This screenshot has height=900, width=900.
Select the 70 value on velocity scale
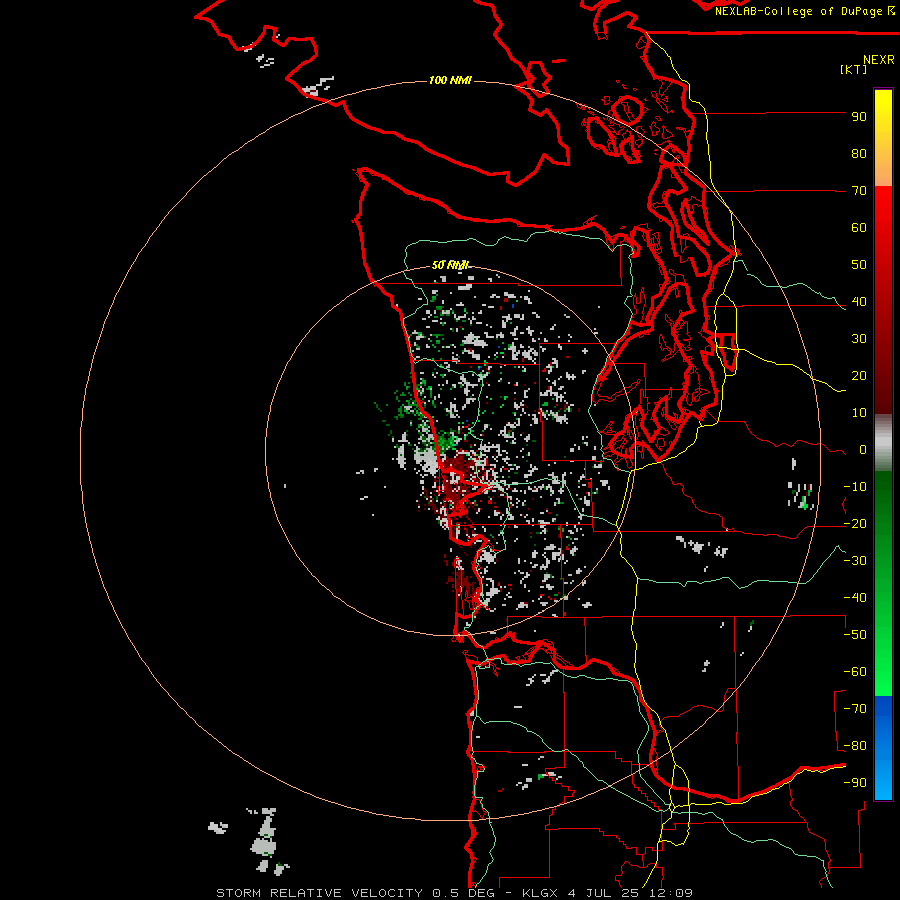coord(859,191)
